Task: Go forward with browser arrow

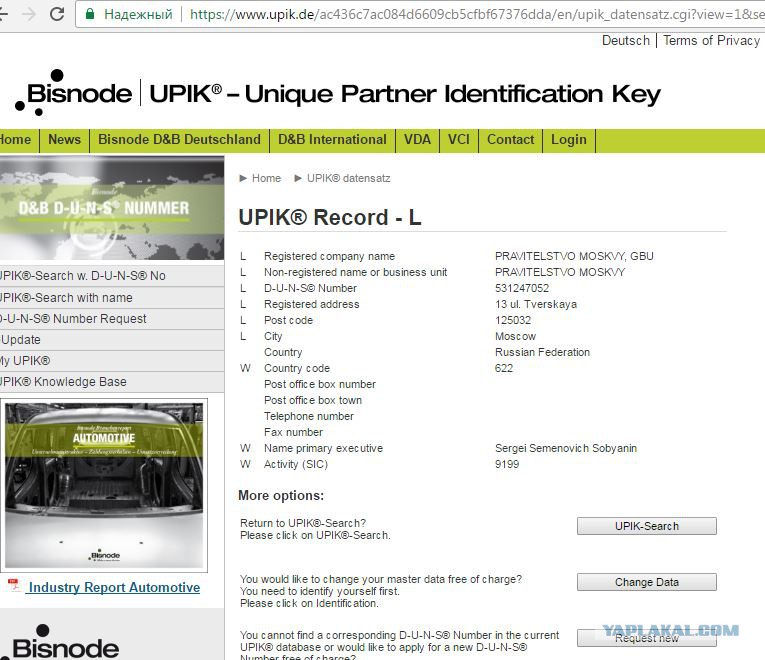Action: pyautogui.click(x=28, y=14)
